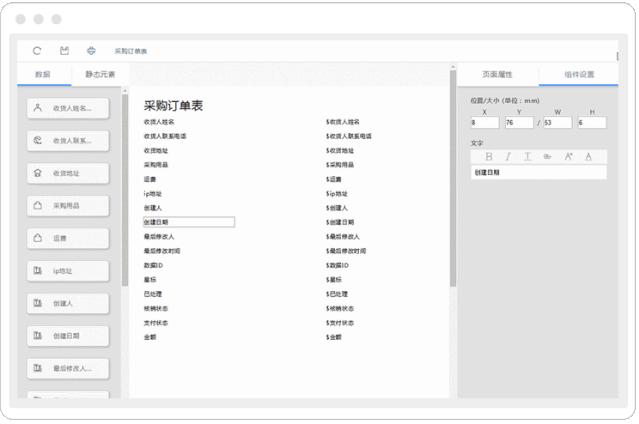639x424 pixels.
Task: Click the refresh icon in the top toolbar
Action: coord(37,51)
